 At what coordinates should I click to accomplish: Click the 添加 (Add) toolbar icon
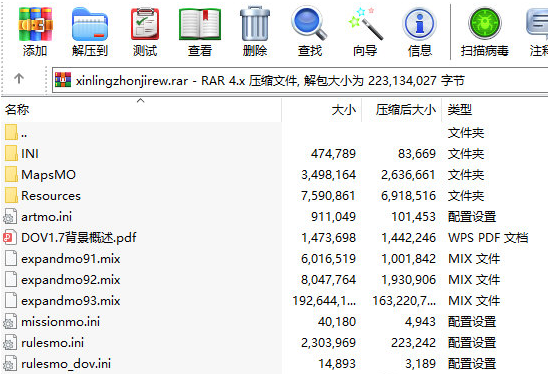click(x=35, y=25)
